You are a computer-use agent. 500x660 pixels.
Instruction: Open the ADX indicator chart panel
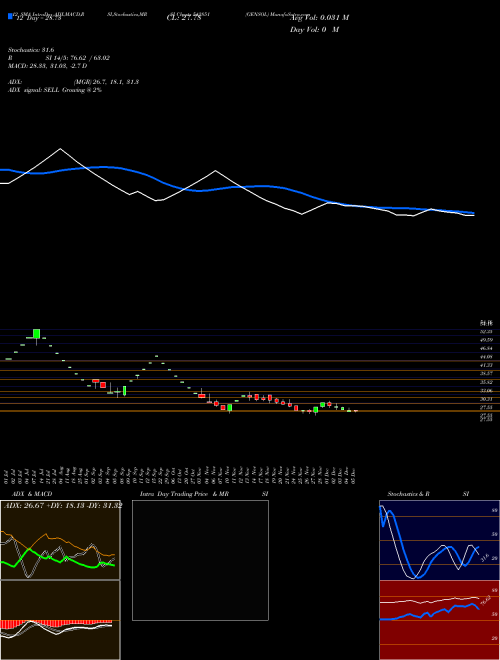60,540
